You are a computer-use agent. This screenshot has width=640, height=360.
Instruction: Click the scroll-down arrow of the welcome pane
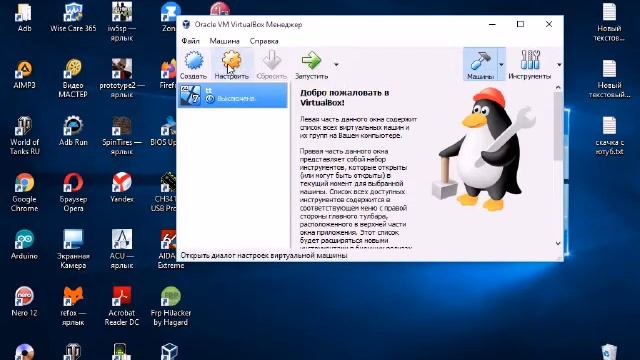tap(558, 243)
